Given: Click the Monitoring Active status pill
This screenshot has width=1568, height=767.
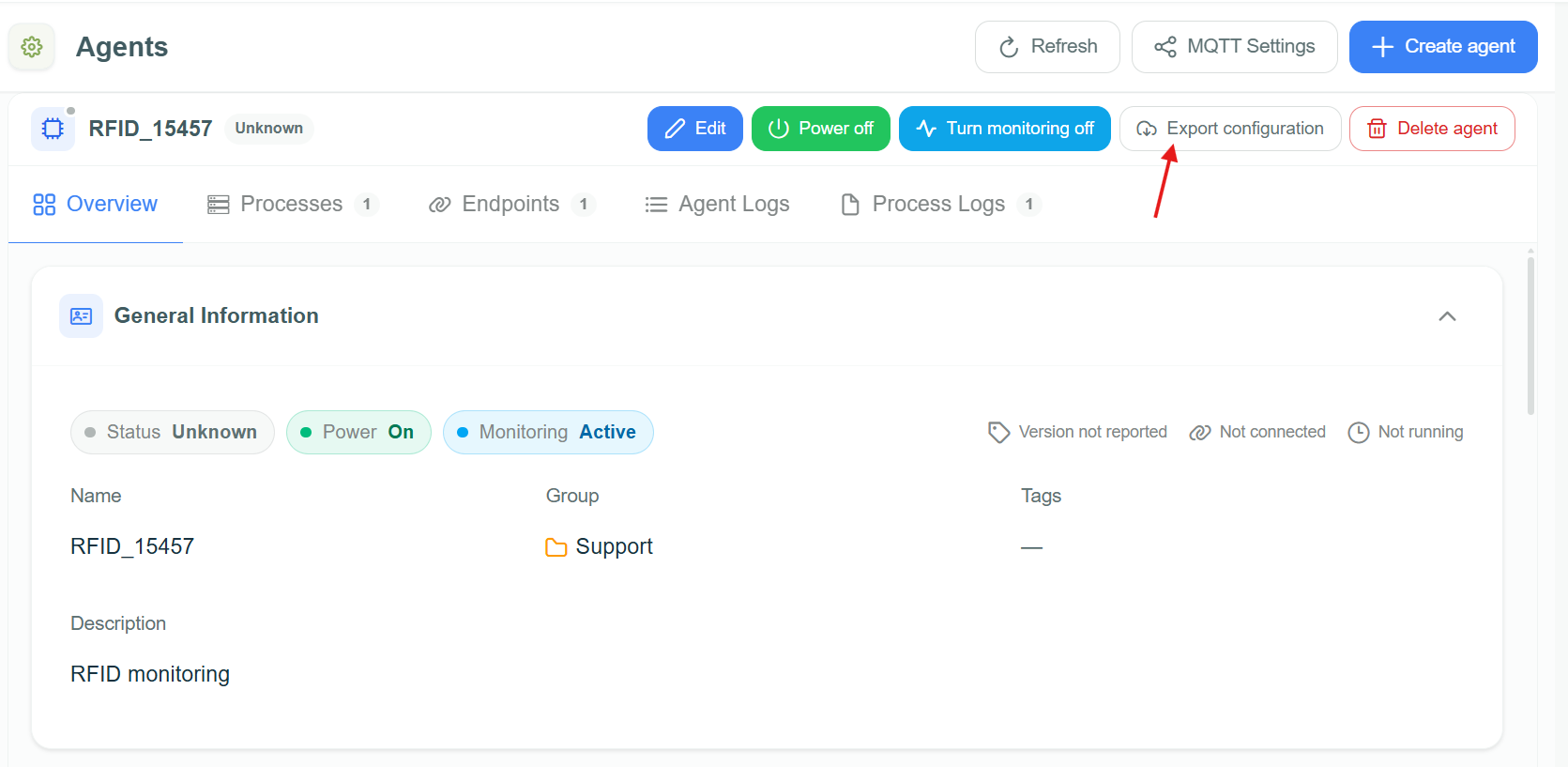Looking at the screenshot, I should (x=548, y=432).
